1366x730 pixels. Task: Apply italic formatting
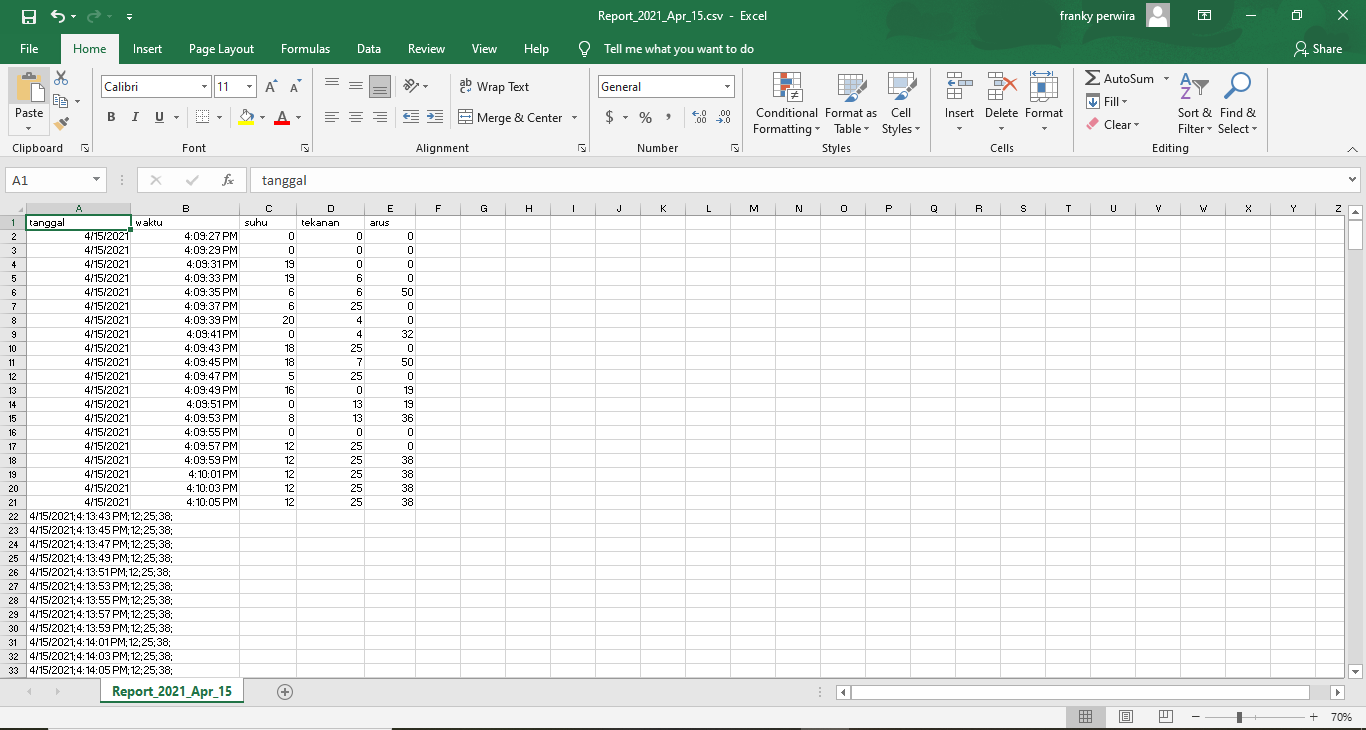pyautogui.click(x=134, y=117)
